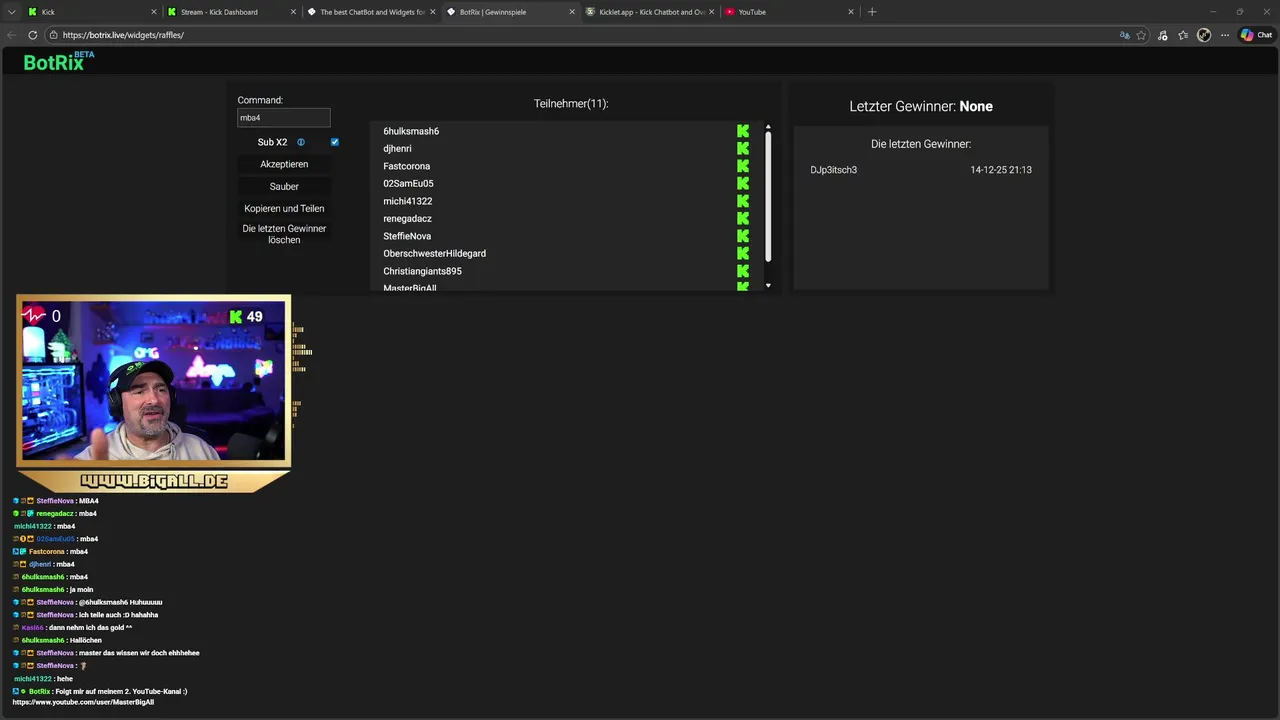The width and height of the screenshot is (1280, 720).
Task: Click the participants list scrollbar thumb
Action: click(768, 197)
